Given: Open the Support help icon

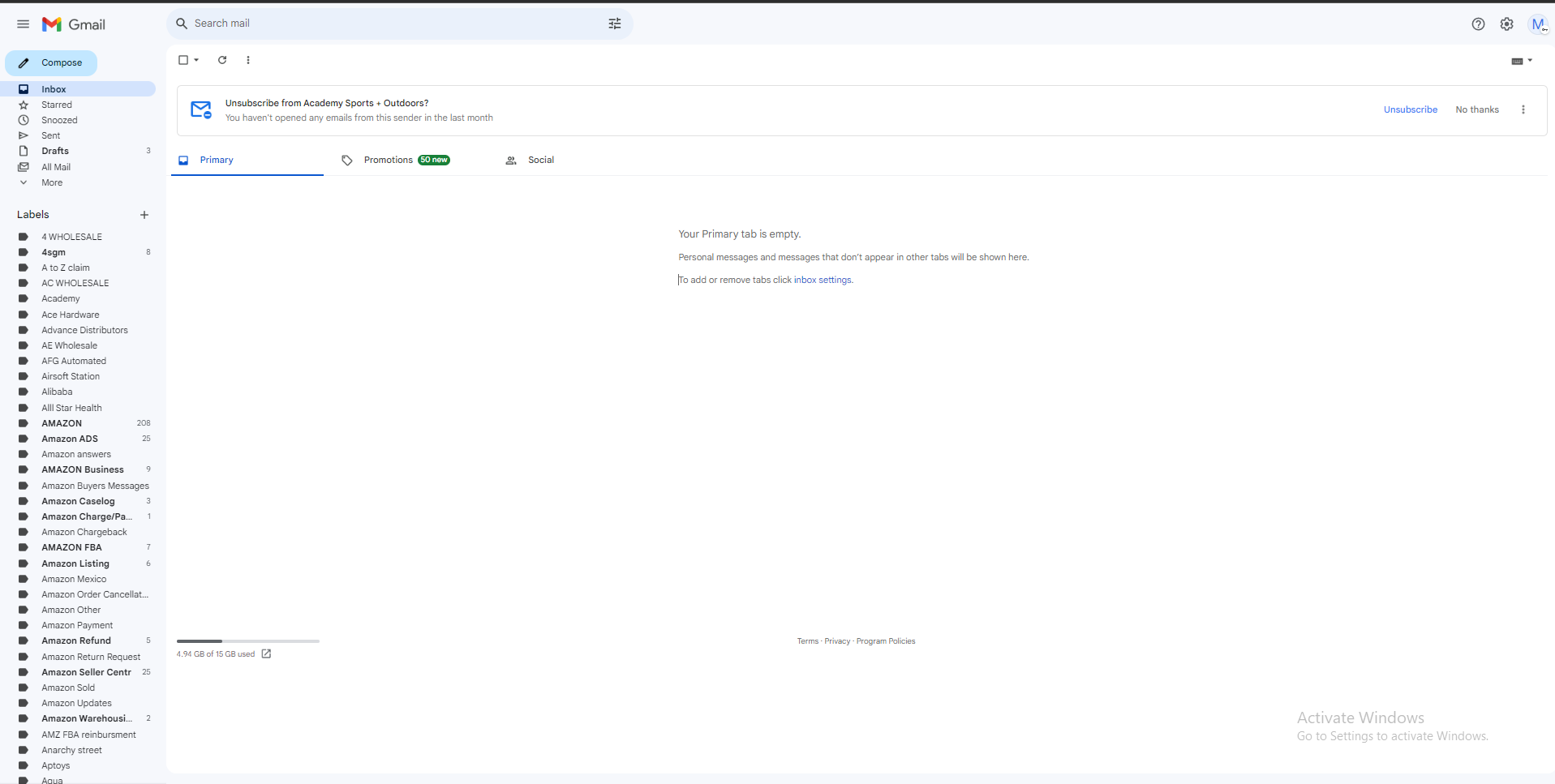Looking at the screenshot, I should (x=1478, y=24).
